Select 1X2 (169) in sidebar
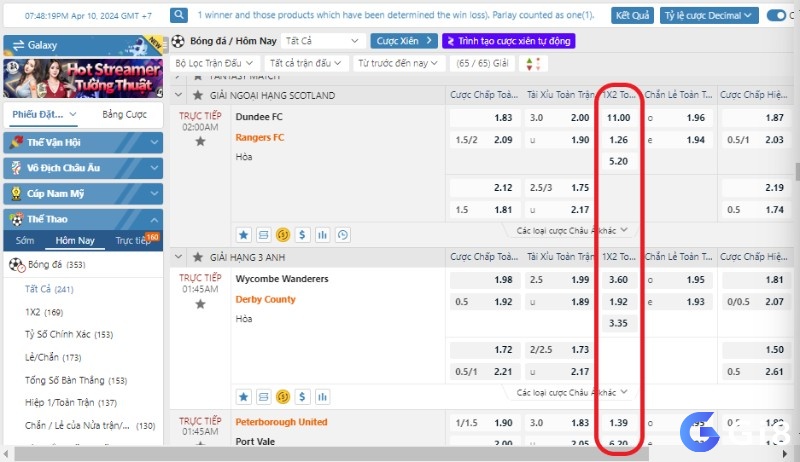Image resolution: width=800 pixels, height=462 pixels. [x=44, y=312]
